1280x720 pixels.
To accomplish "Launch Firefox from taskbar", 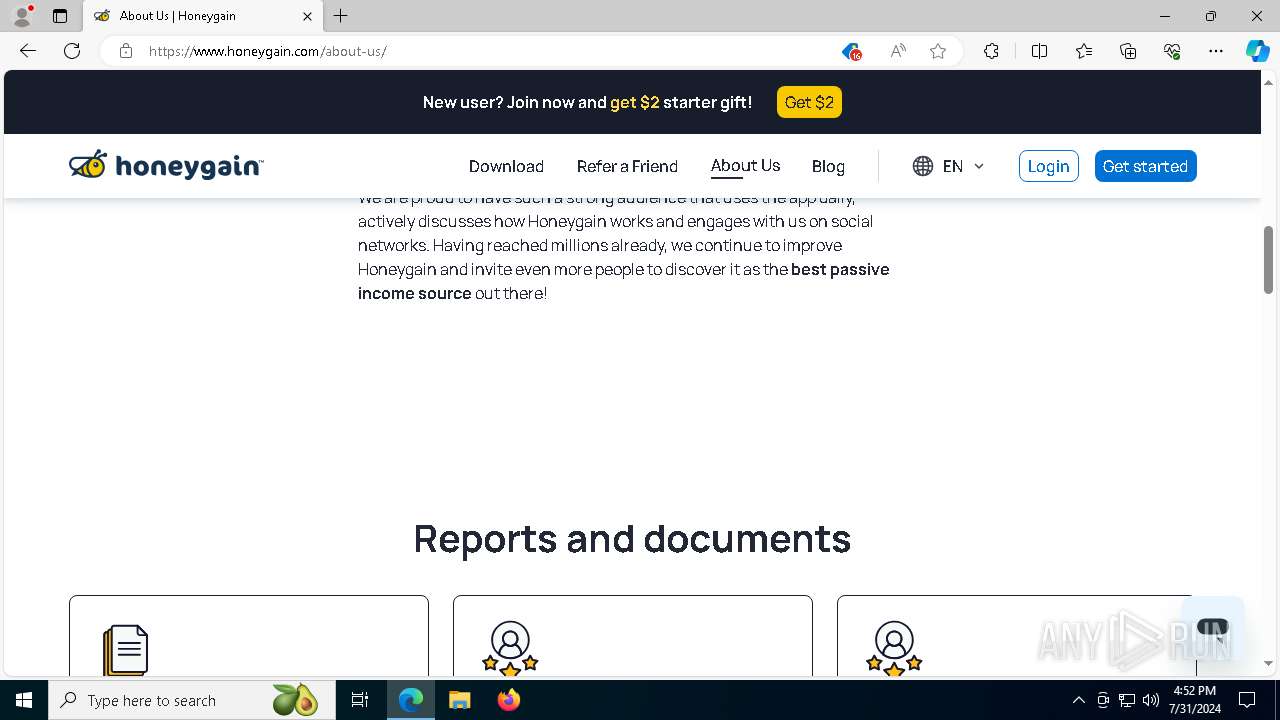I will [x=509, y=700].
